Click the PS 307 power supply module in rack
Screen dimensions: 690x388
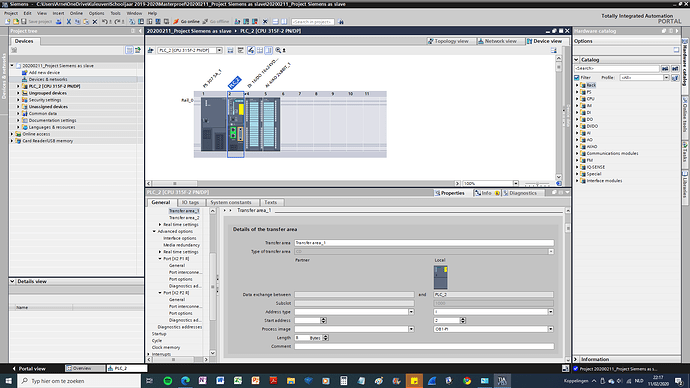tap(213, 124)
